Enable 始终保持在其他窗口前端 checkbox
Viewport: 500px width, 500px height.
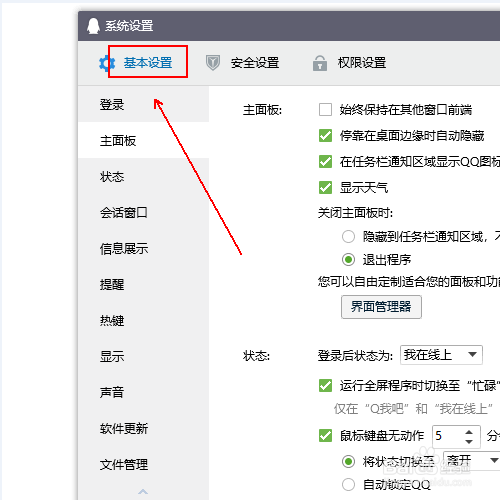325,110
